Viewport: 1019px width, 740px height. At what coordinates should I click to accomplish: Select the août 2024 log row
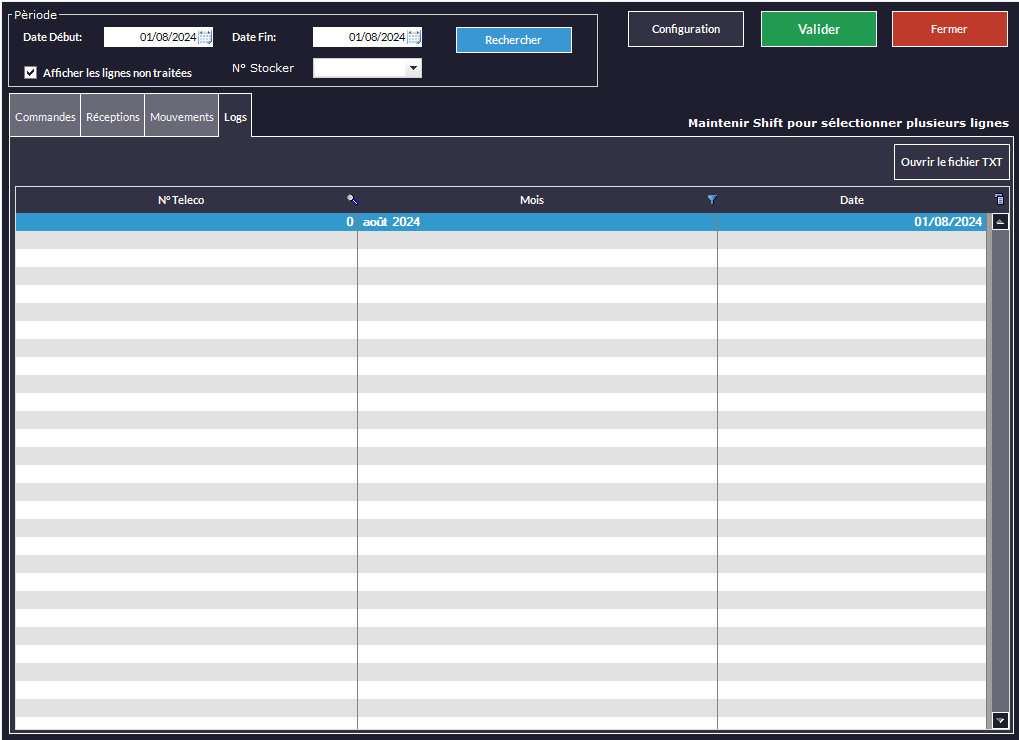pyautogui.click(x=500, y=222)
